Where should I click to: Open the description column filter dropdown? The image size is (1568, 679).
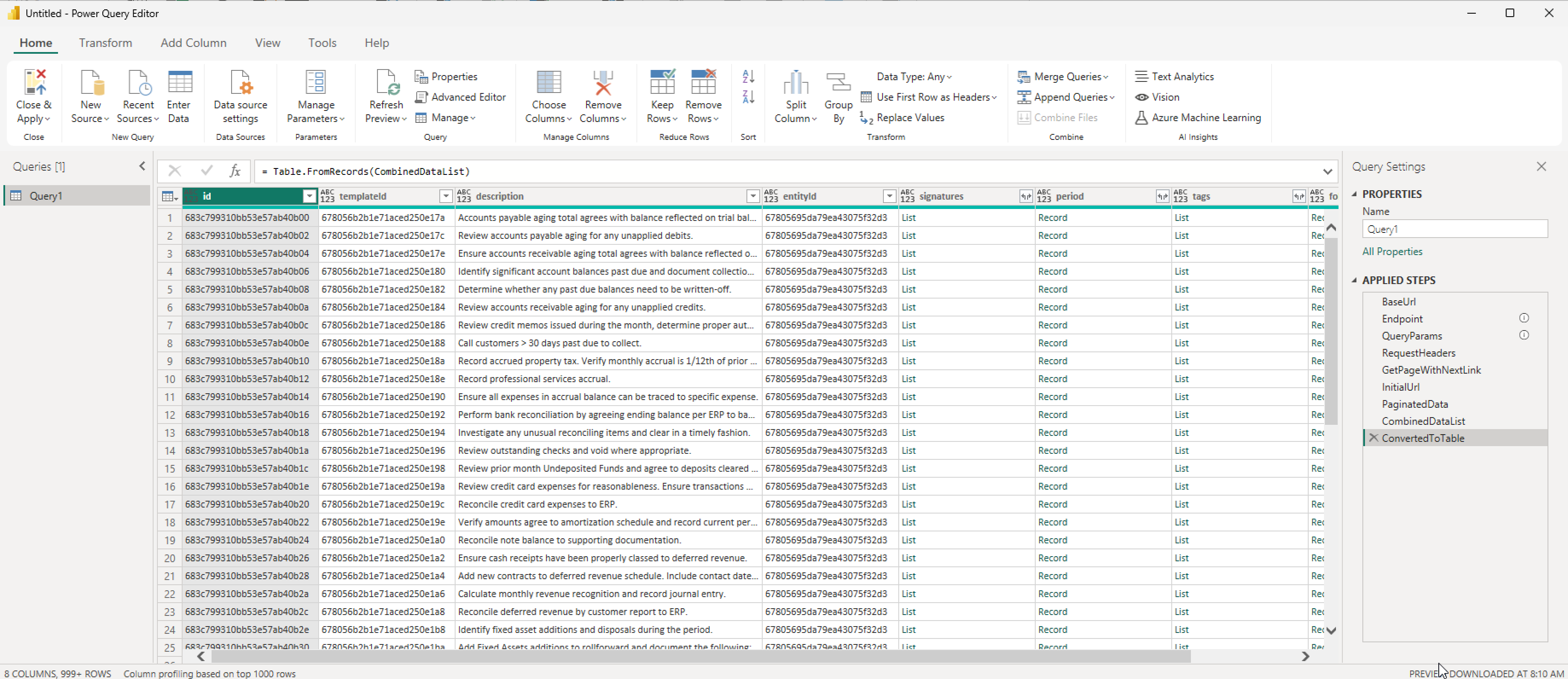pyautogui.click(x=753, y=196)
